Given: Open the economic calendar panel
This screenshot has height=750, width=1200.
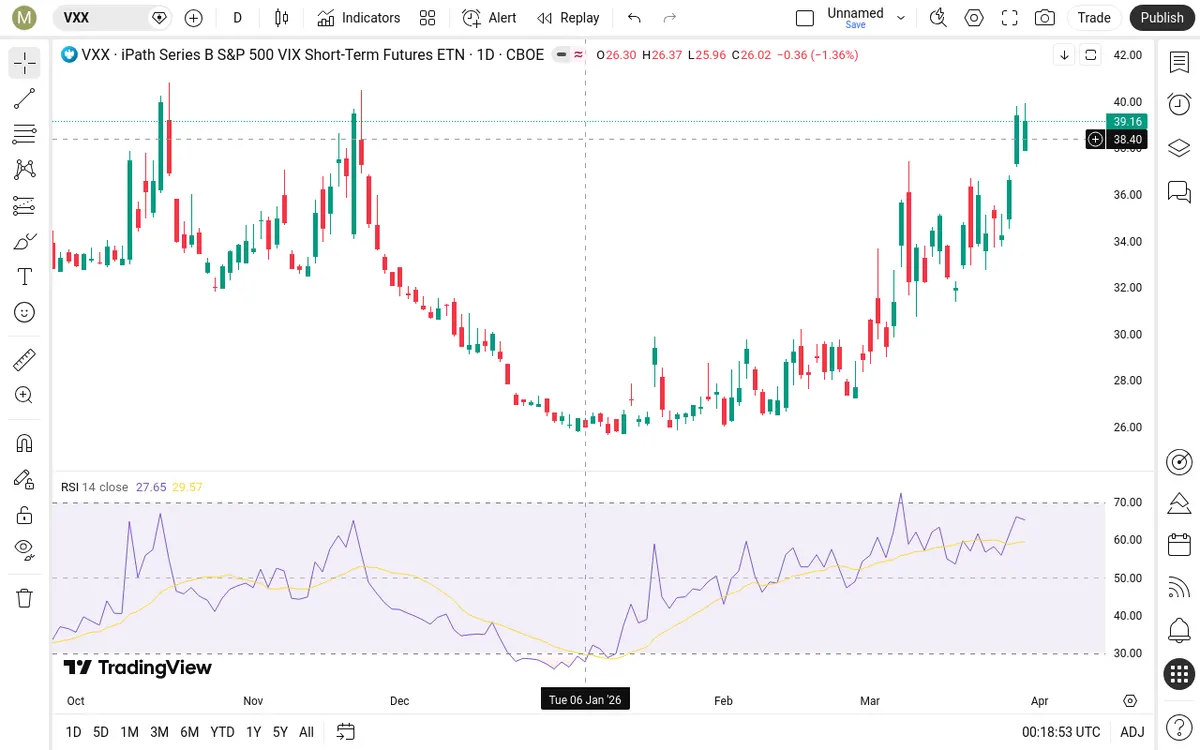Looking at the screenshot, I should pos(1179,545).
